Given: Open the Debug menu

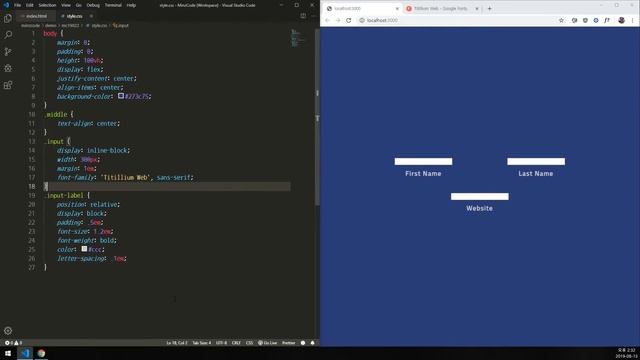Looking at the screenshot, I should [x=93, y=5].
